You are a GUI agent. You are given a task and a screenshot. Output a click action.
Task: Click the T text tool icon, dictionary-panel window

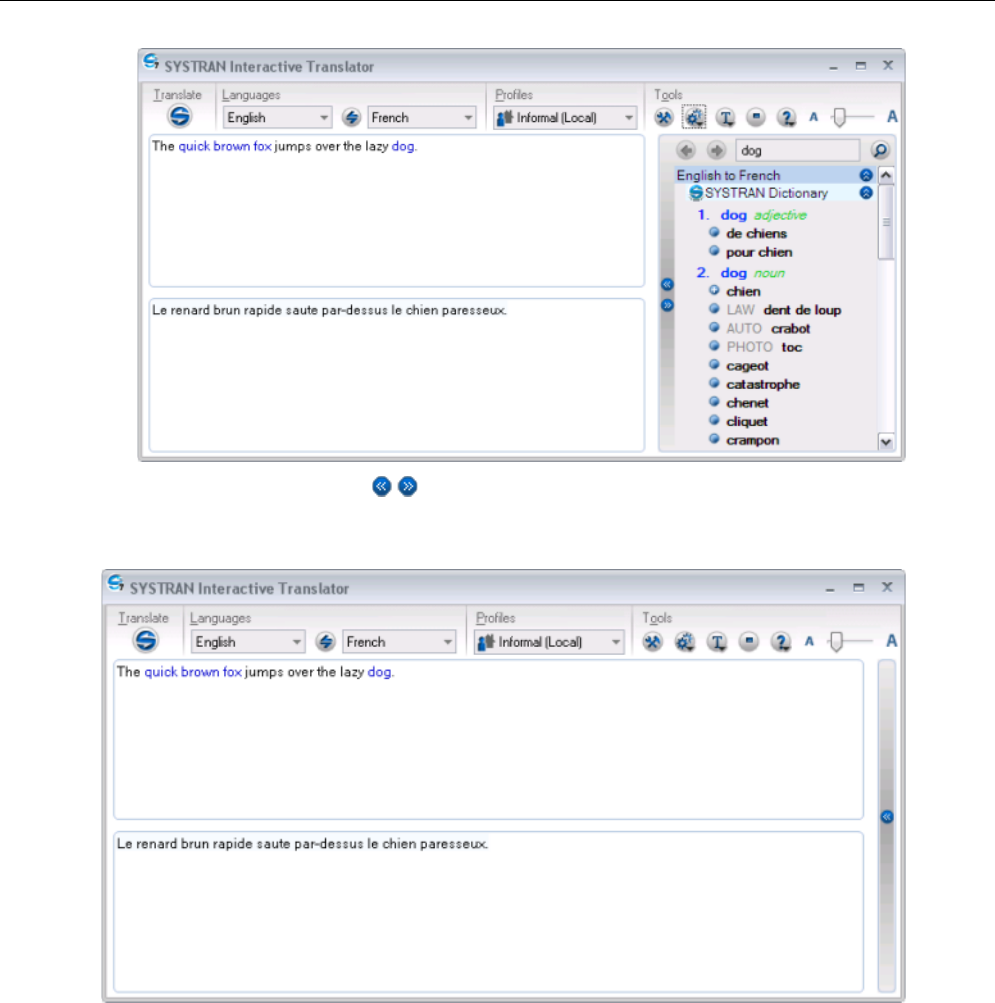(x=725, y=117)
